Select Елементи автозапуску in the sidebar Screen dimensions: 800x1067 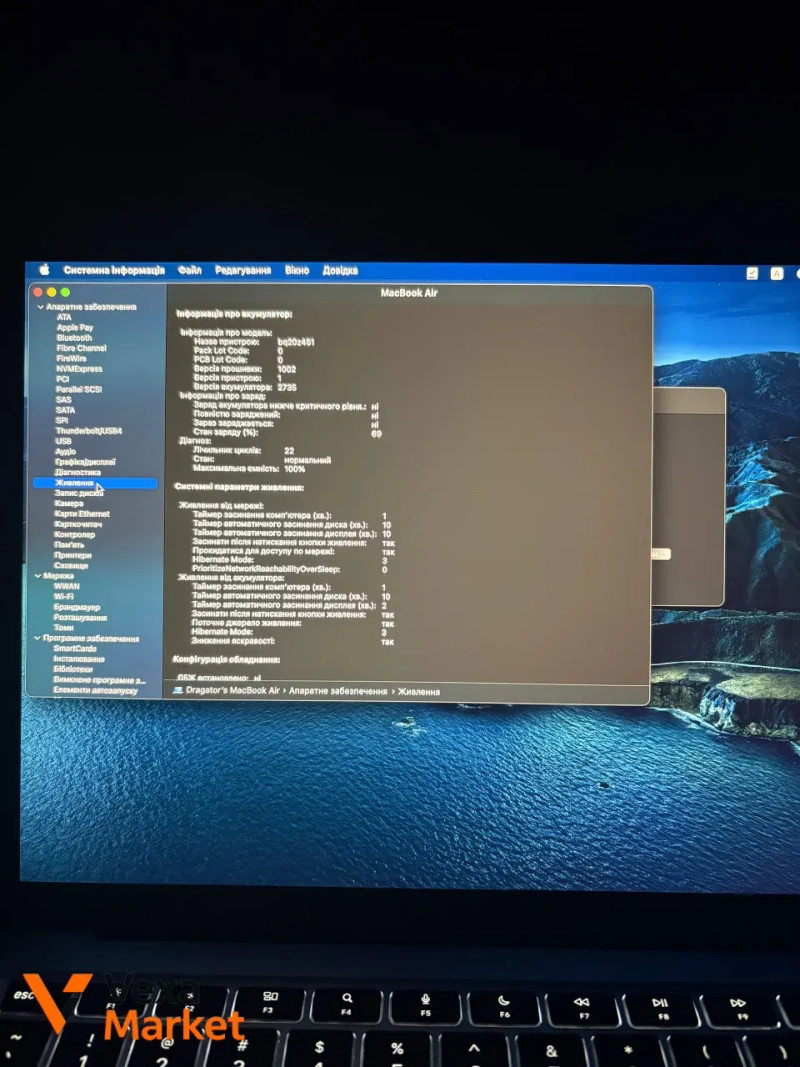(95, 690)
